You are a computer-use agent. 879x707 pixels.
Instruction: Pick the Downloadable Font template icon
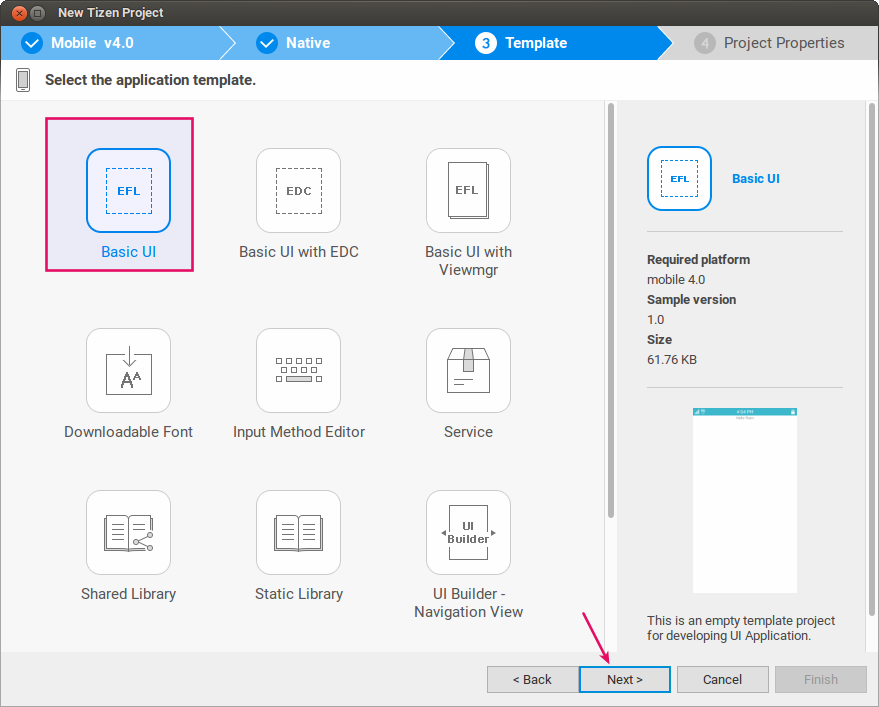(128, 370)
